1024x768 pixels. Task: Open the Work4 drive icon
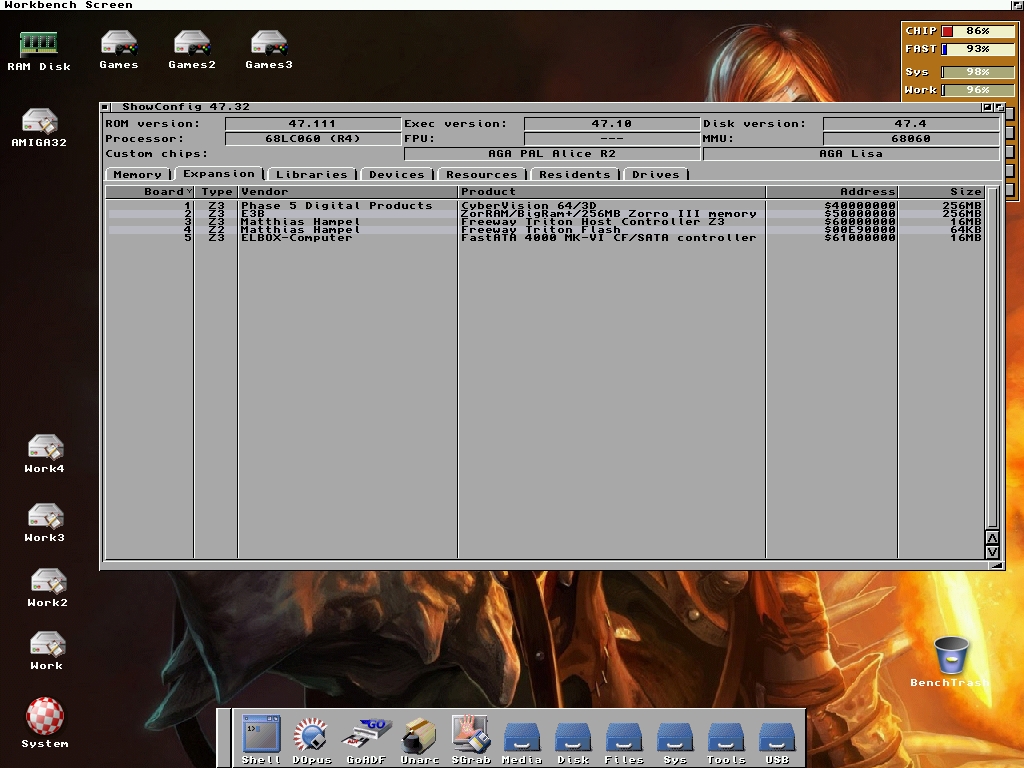tap(44, 454)
